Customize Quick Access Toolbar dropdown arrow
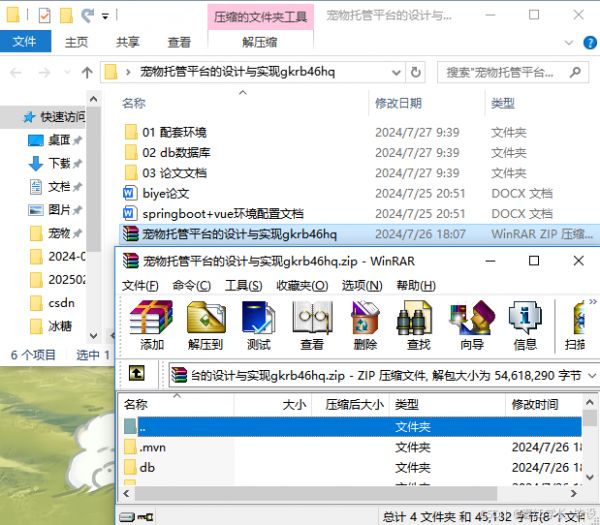600x525 pixels. pos(105,16)
